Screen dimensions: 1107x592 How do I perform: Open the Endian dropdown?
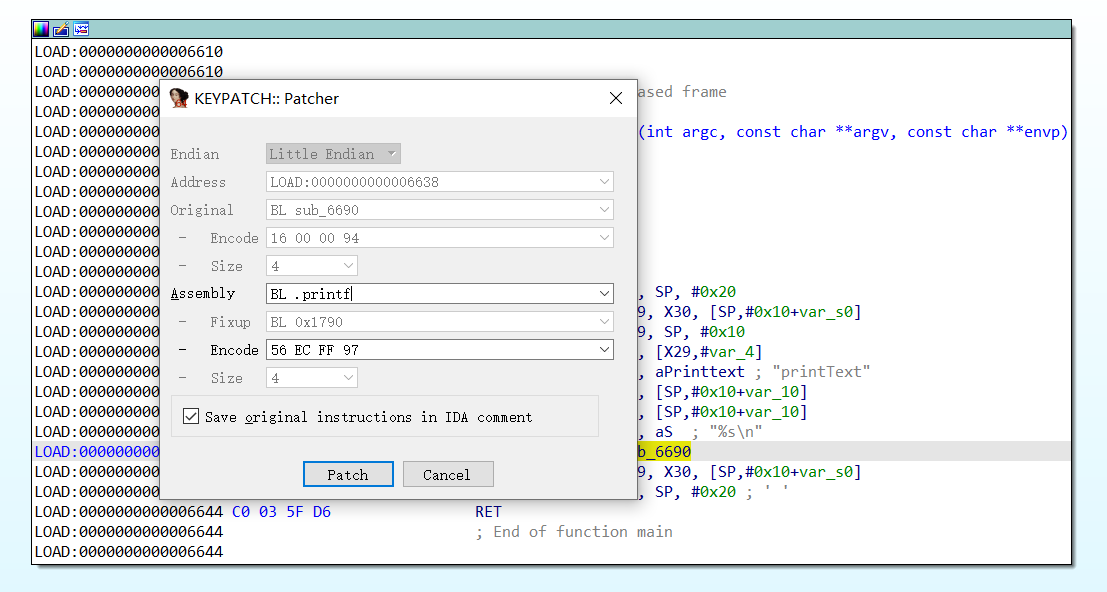point(392,154)
